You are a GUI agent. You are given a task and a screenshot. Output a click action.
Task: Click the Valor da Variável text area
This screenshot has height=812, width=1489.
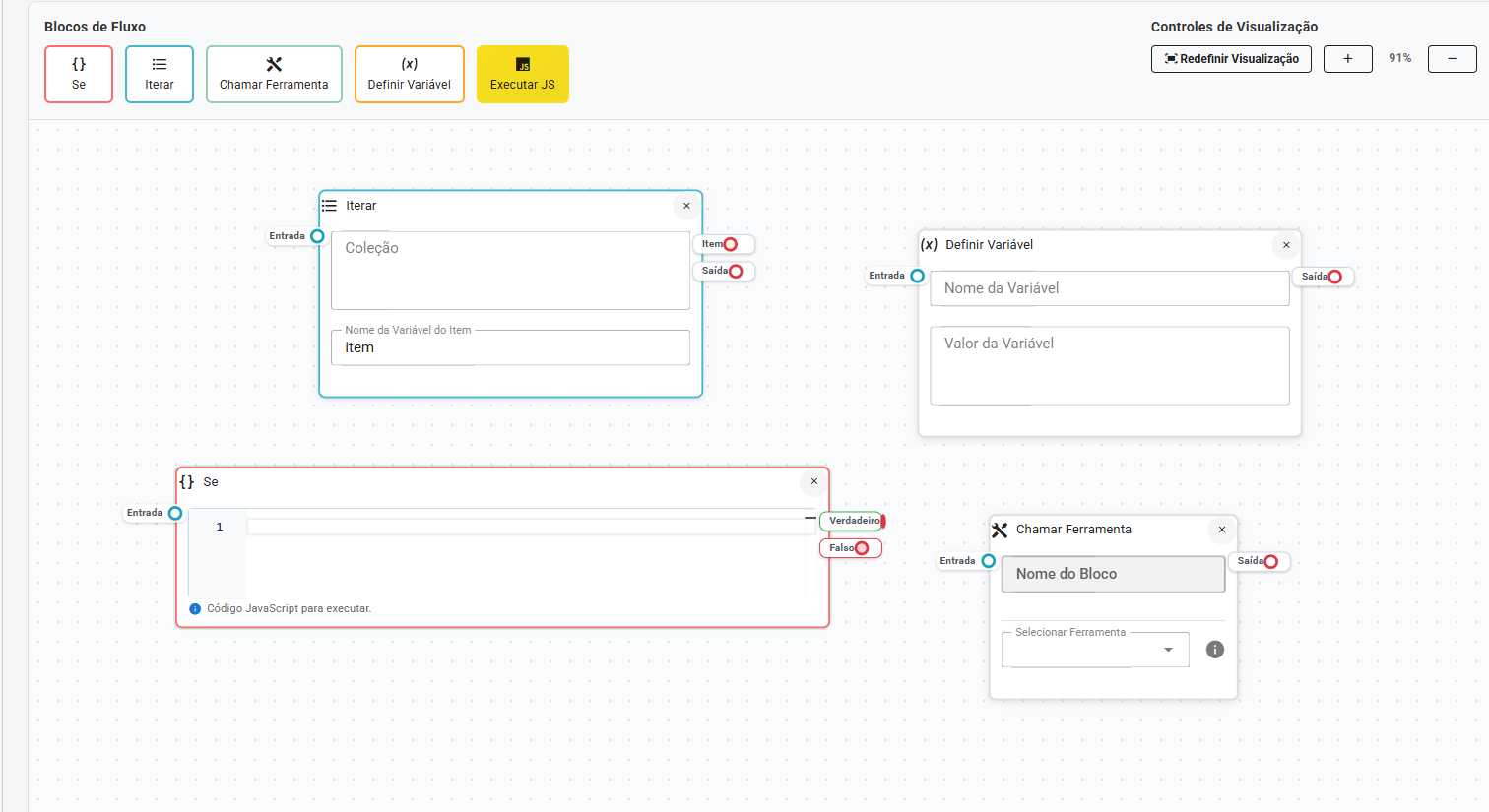[x=1109, y=365]
